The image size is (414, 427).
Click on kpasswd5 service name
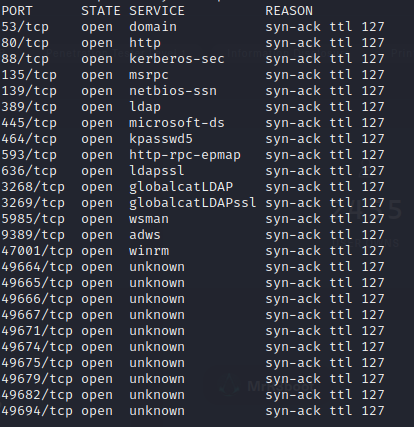[x=161, y=139]
